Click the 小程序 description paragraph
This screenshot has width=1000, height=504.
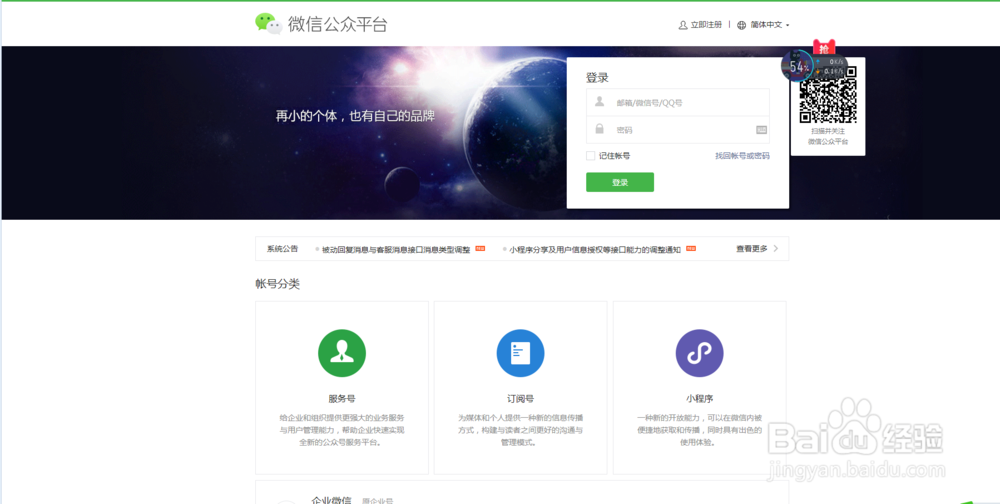point(700,430)
